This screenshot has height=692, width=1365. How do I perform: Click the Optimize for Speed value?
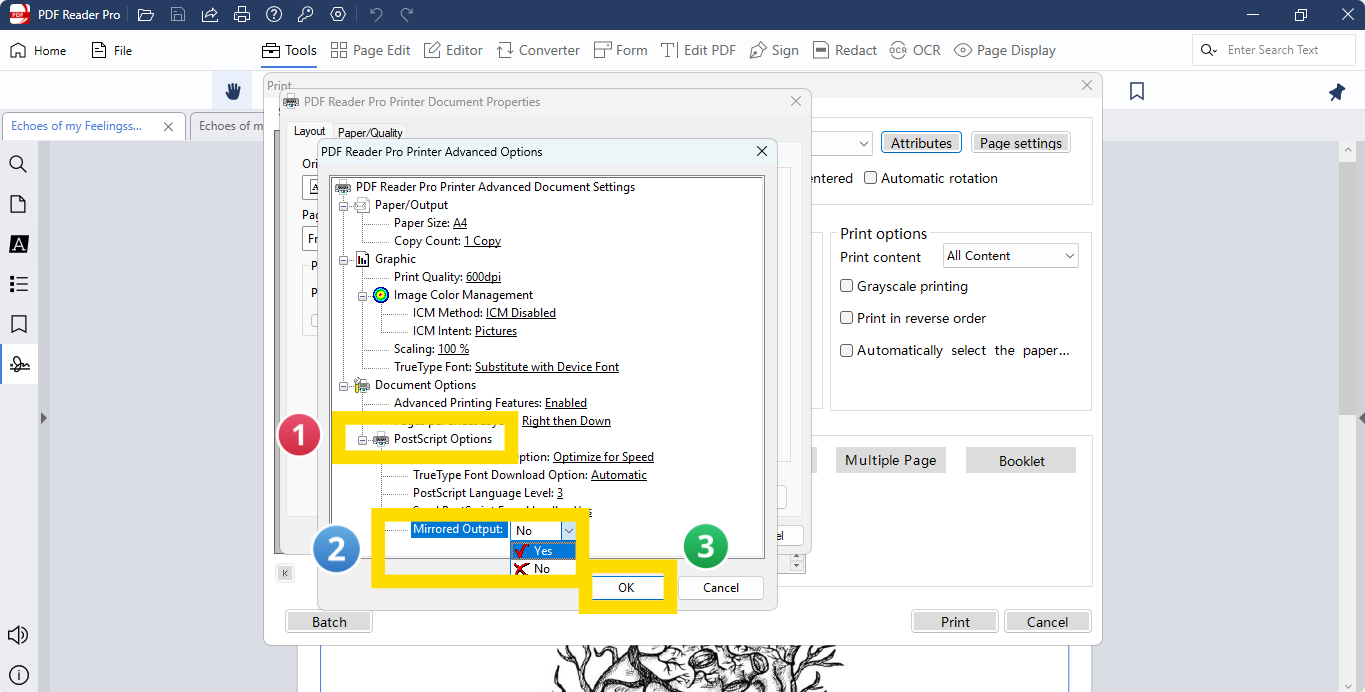pos(603,457)
